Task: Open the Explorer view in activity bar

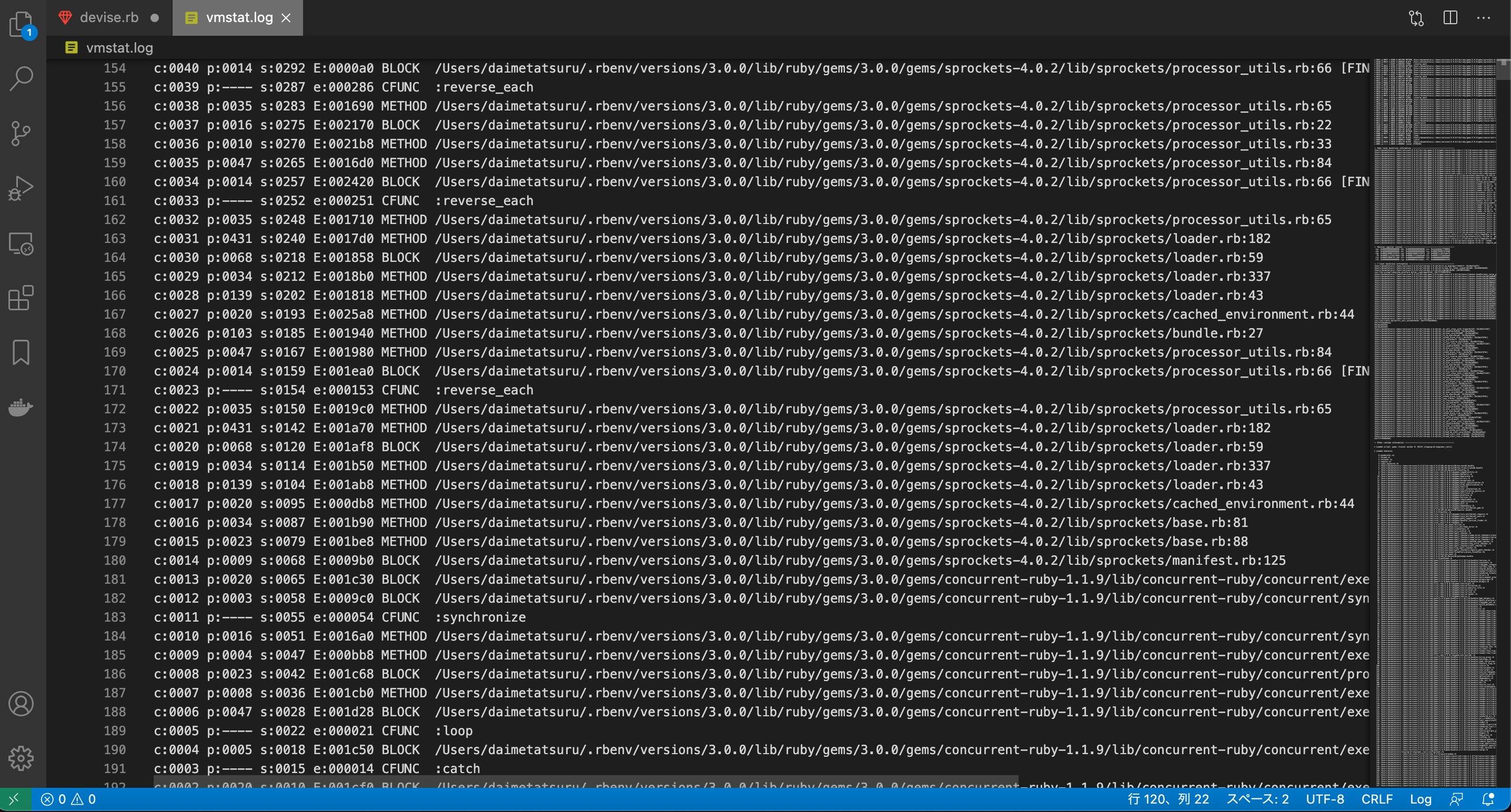Action: 21,24
